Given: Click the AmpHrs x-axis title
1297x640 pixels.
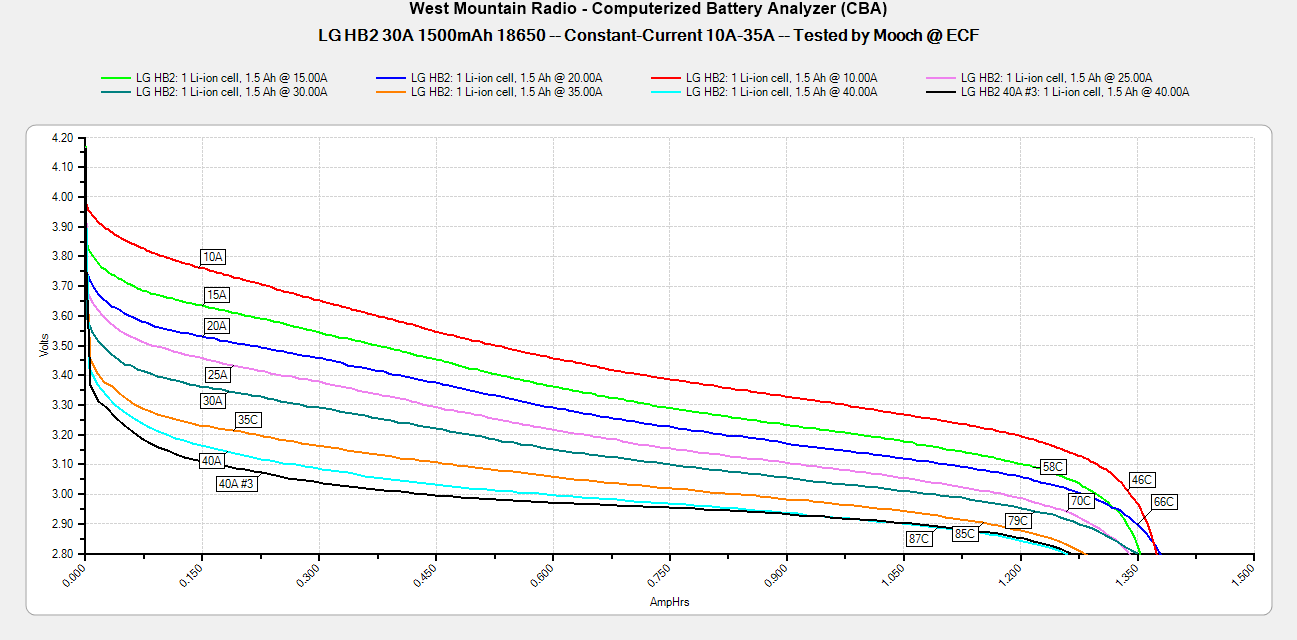Looking at the screenshot, I should (669, 602).
